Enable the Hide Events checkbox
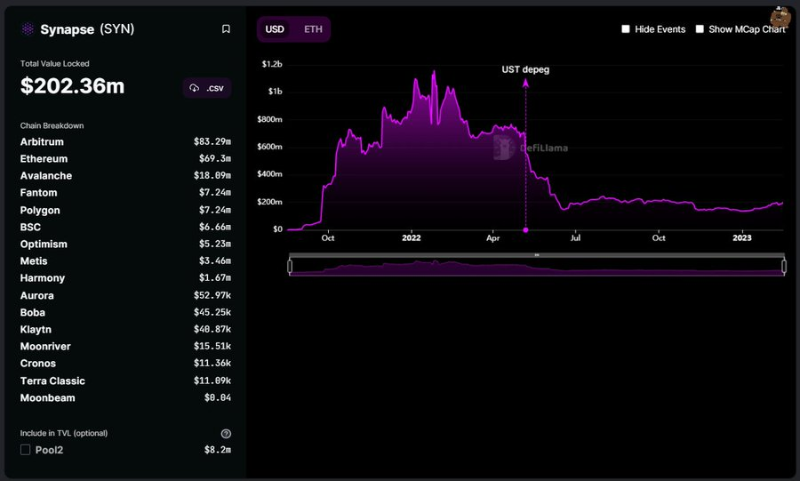The image size is (800, 481). click(x=626, y=29)
